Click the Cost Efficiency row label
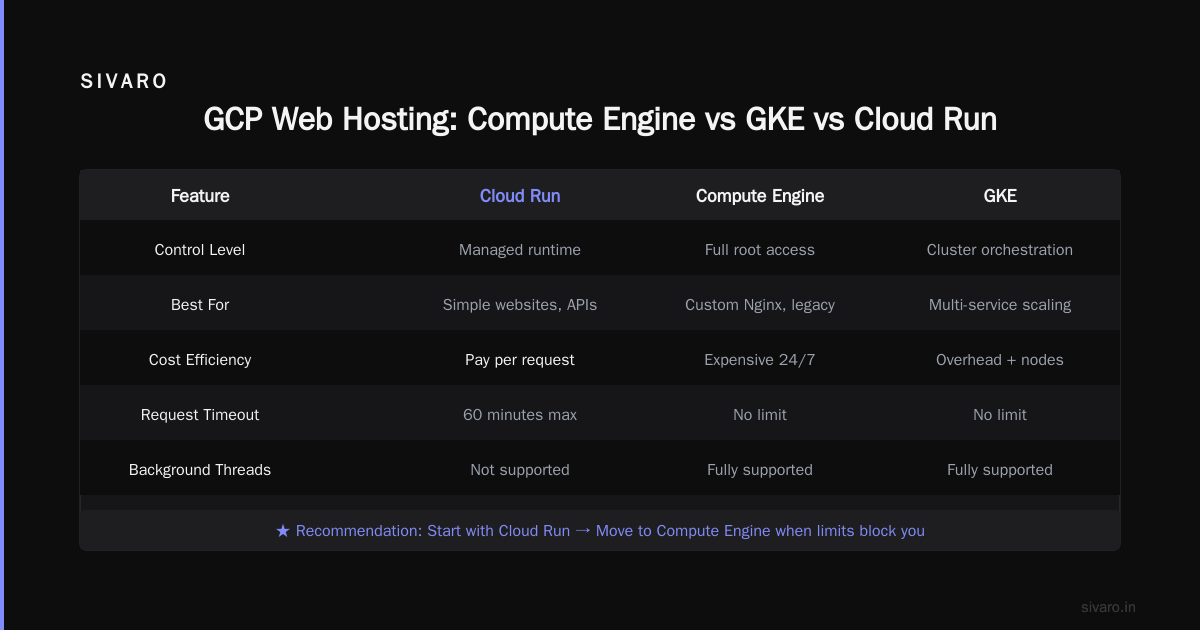Image resolution: width=1200 pixels, height=630 pixels. 200,360
